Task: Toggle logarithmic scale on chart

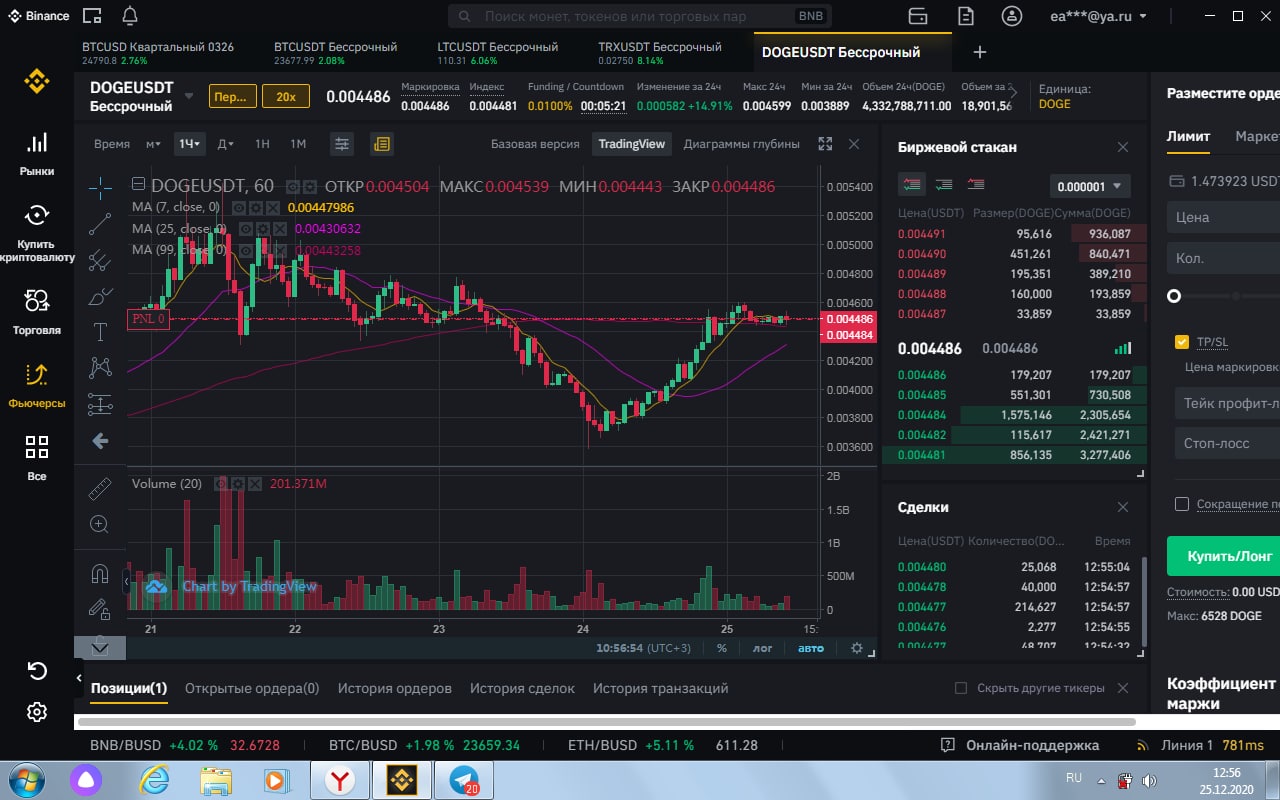Action: (762, 648)
